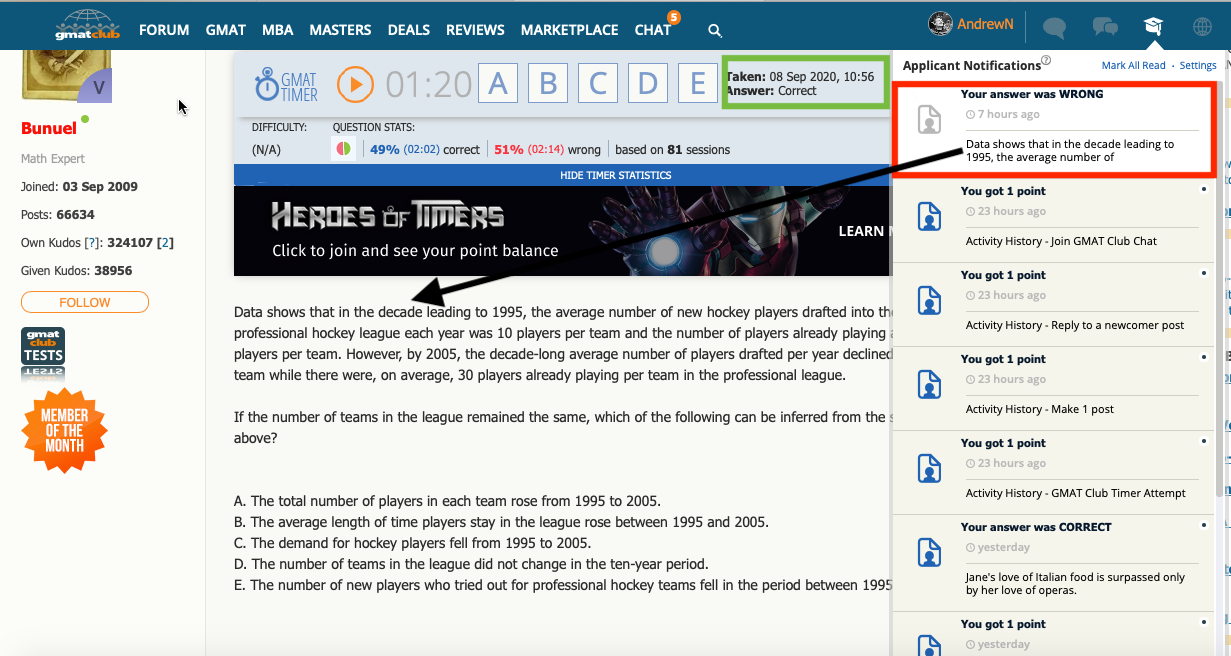The image size is (1231, 656).
Task: Click the globe icon in header
Action: pyautogui.click(x=1203, y=27)
